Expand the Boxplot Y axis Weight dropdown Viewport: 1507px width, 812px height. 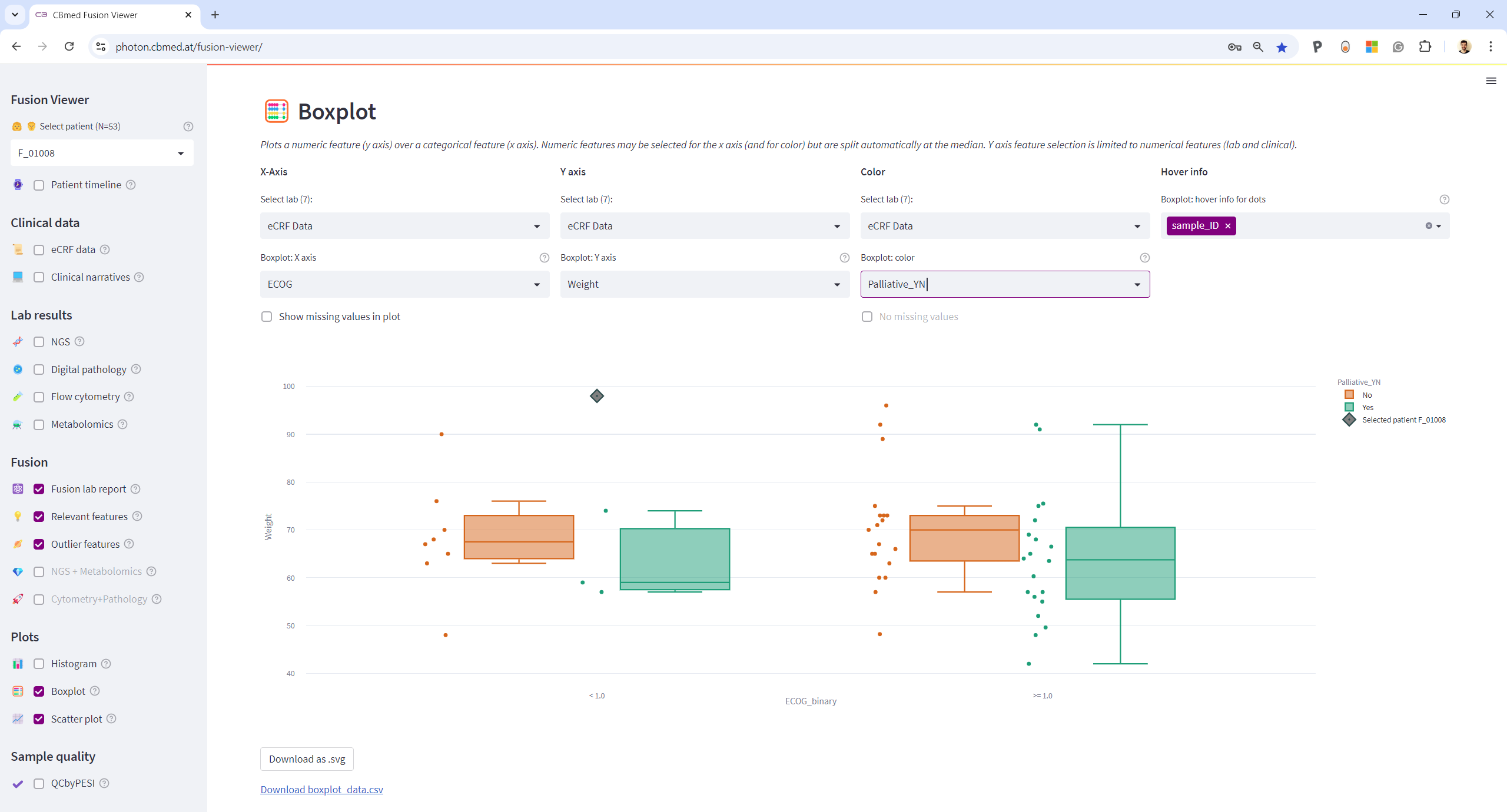pyautogui.click(x=704, y=284)
